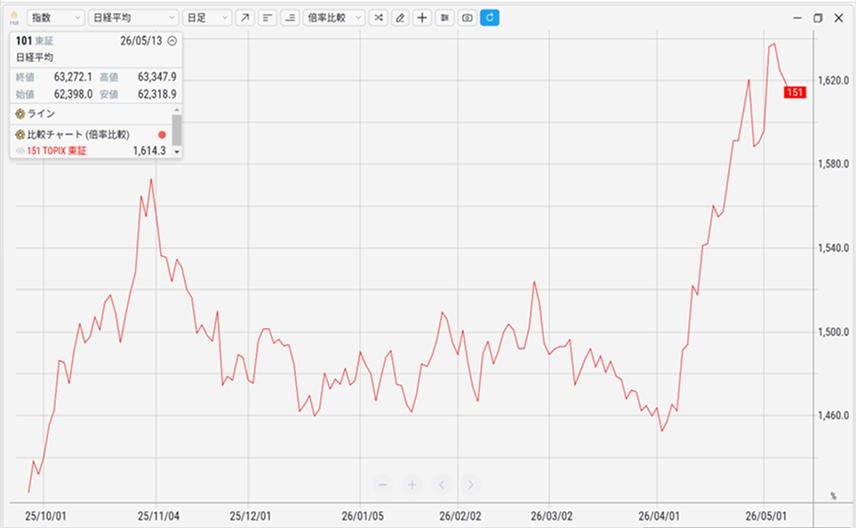Click the candlestick settings toolbar icon
Image resolution: width=856 pixels, height=528 pixels.
[444, 18]
